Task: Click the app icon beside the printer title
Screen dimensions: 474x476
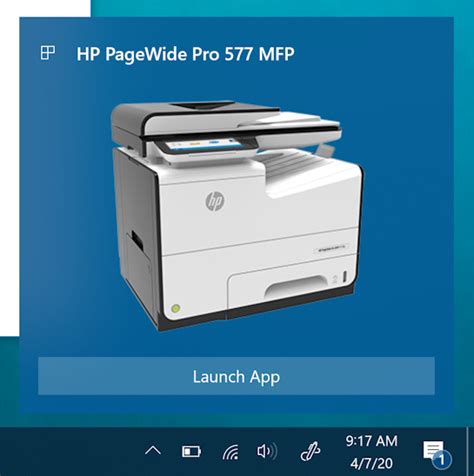Action: pos(48,53)
